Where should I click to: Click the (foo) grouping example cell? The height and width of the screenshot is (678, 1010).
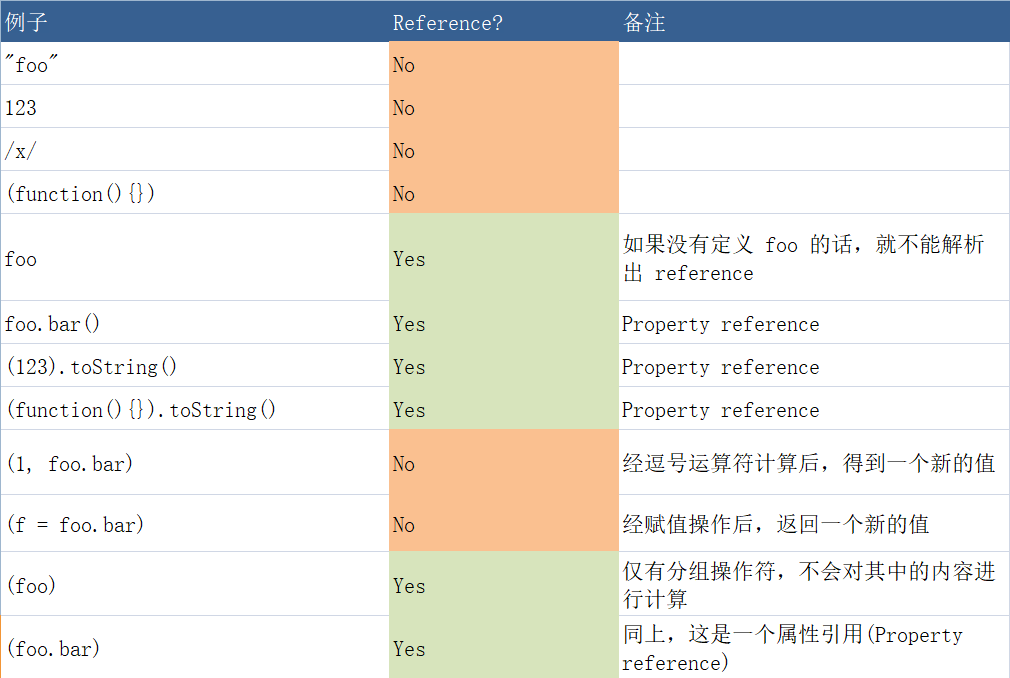pos(195,585)
